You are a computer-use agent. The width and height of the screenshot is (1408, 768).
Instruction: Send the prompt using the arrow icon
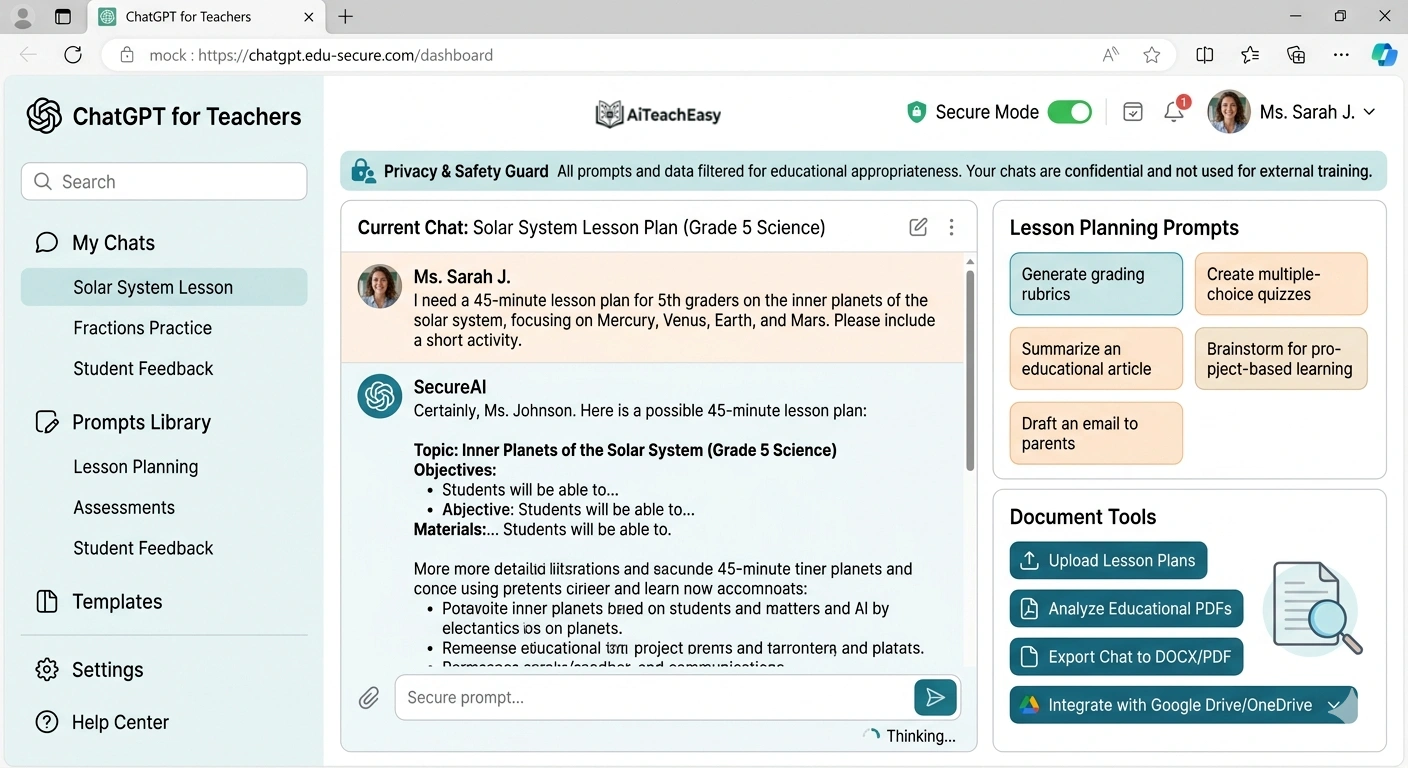pyautogui.click(x=935, y=697)
